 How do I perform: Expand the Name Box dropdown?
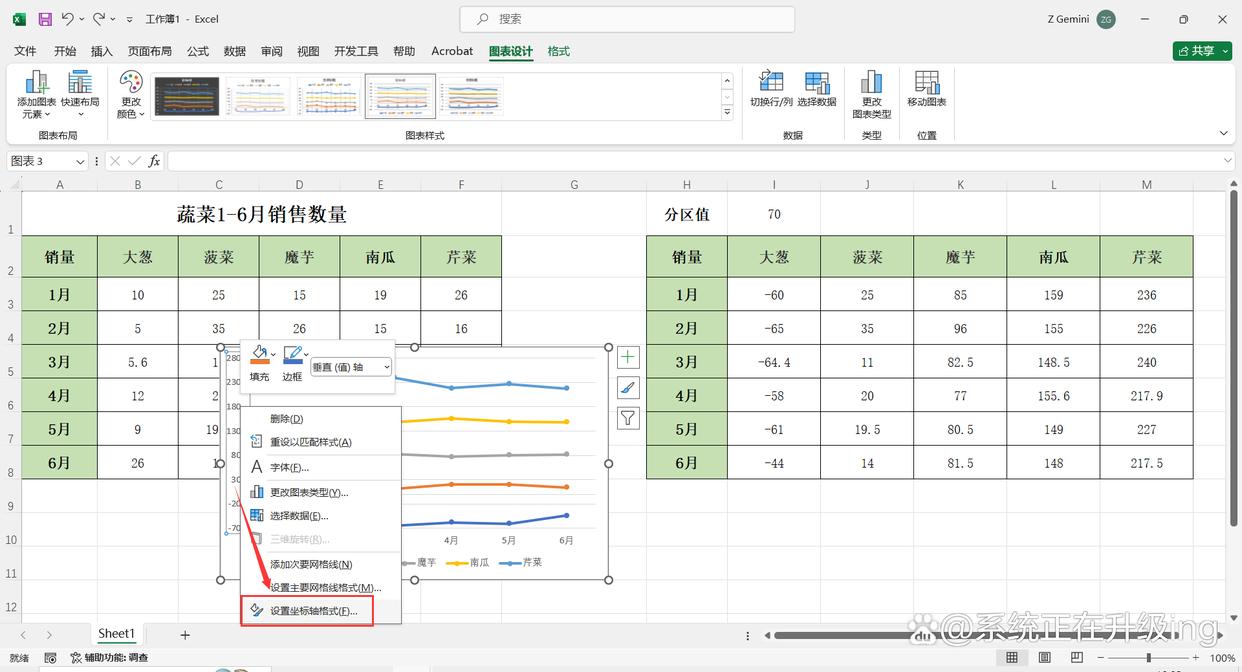tap(81, 161)
